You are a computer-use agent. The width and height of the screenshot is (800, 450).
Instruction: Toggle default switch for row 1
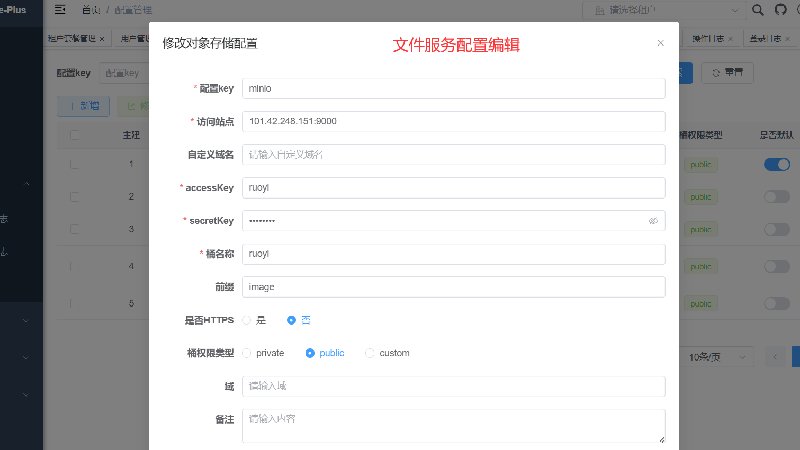(777, 164)
